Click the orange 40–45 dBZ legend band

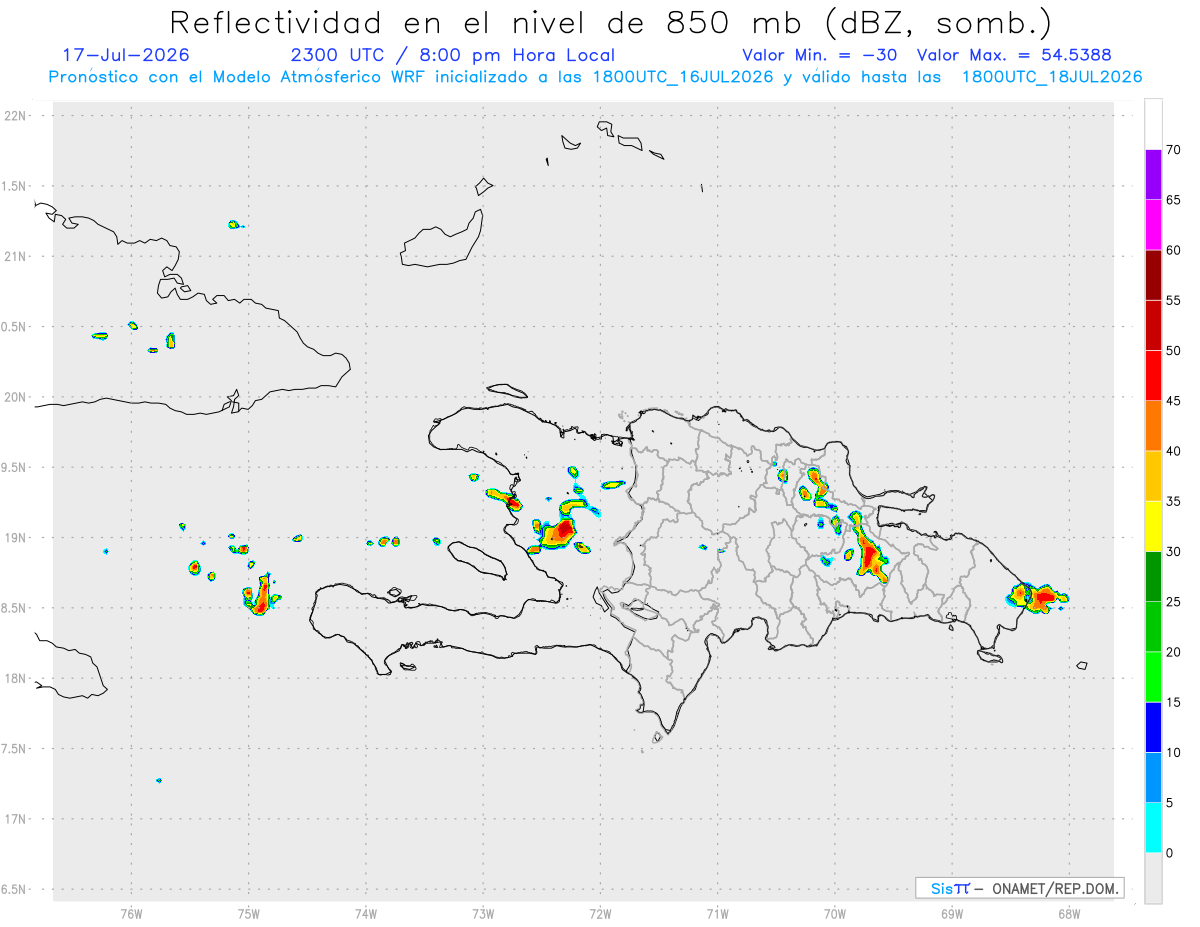[1153, 426]
